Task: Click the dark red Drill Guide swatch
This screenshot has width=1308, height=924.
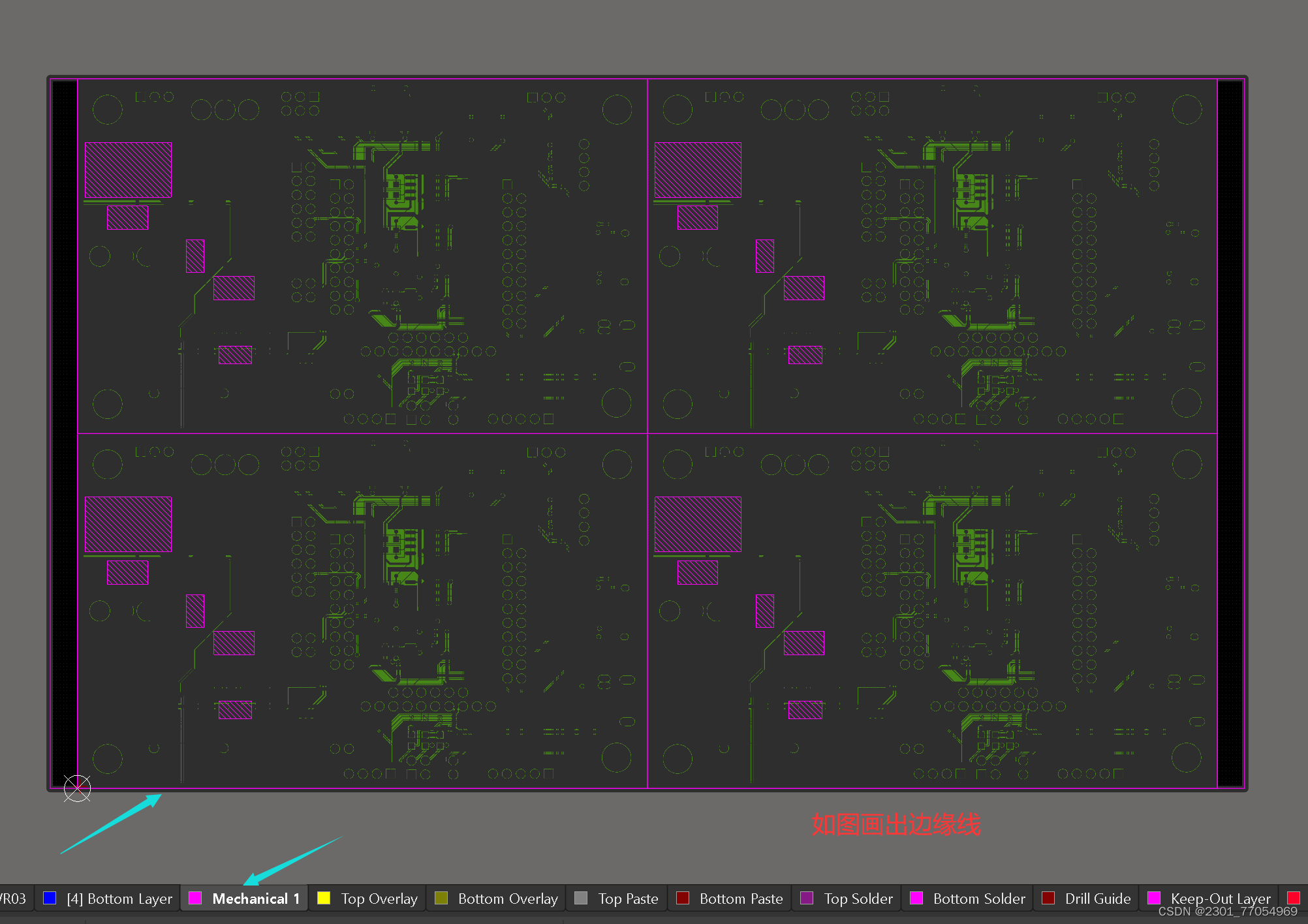Action: point(1048,898)
